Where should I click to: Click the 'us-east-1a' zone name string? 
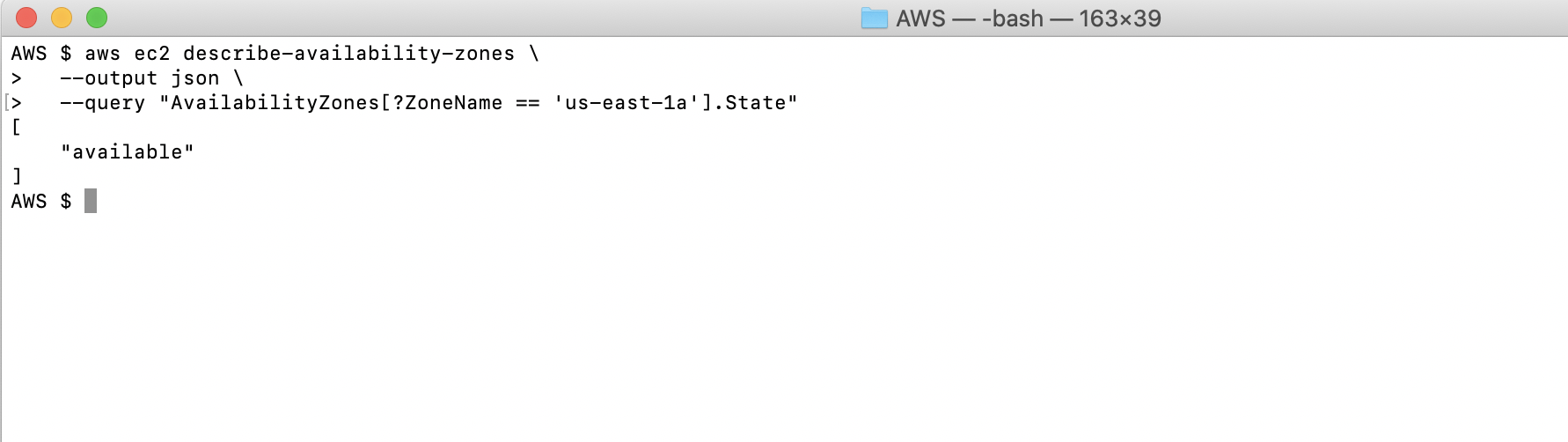[x=626, y=103]
